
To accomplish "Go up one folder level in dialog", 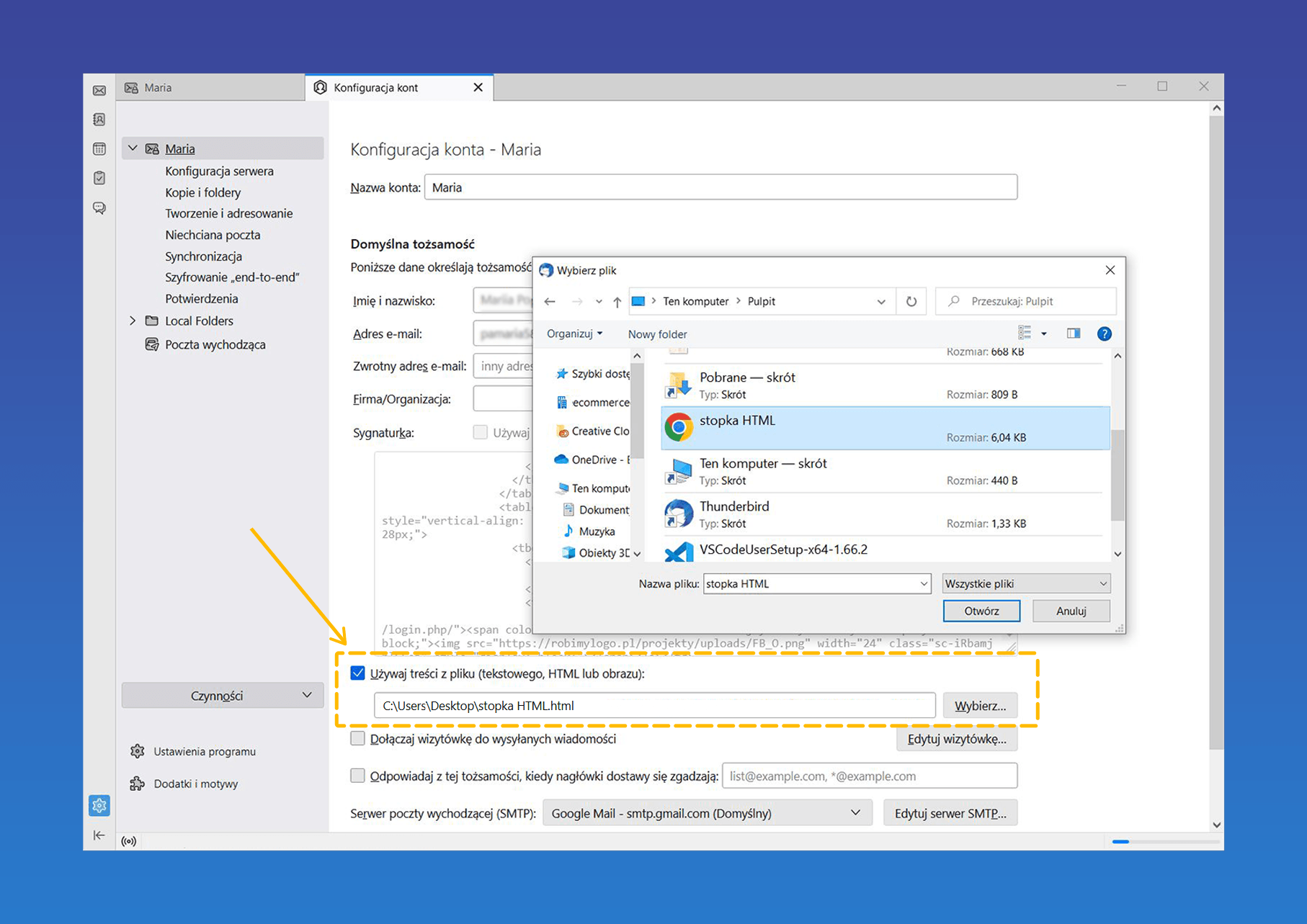I will click(x=617, y=302).
